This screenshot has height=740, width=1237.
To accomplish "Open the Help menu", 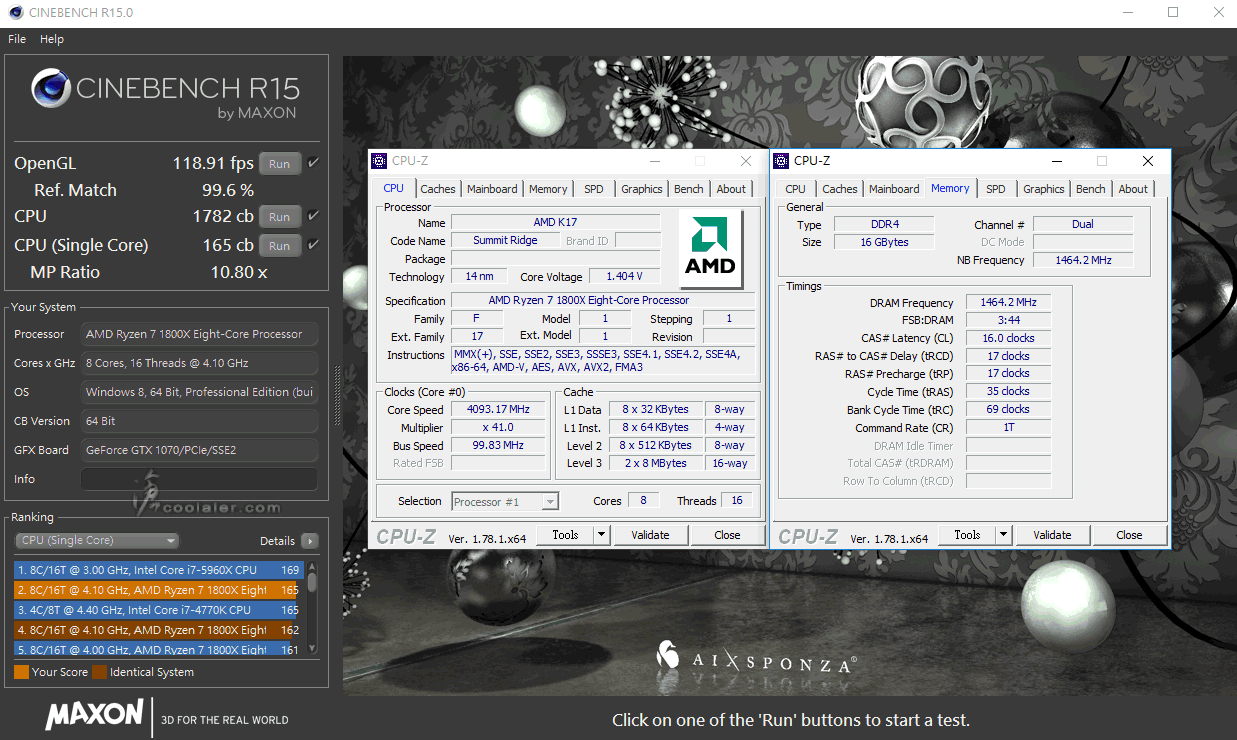I will coord(52,39).
